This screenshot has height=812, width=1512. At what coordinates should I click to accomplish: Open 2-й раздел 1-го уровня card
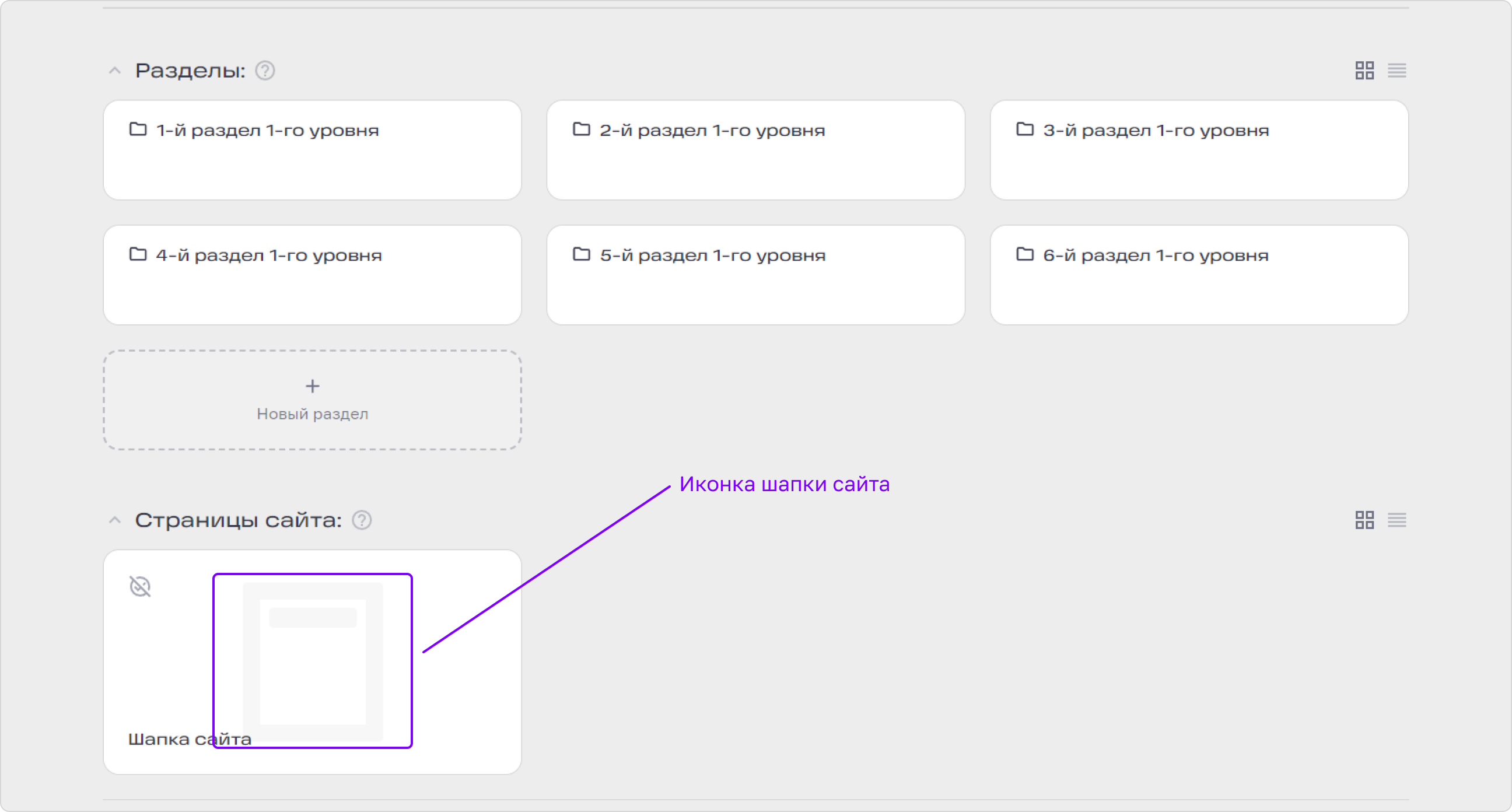(756, 150)
